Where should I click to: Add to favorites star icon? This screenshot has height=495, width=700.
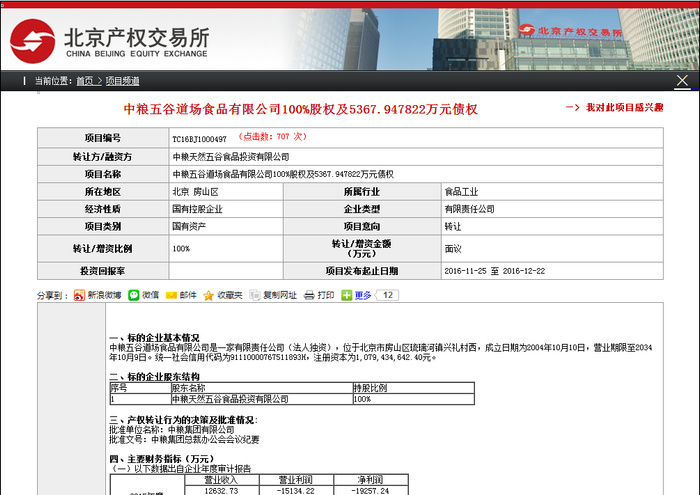tap(208, 295)
